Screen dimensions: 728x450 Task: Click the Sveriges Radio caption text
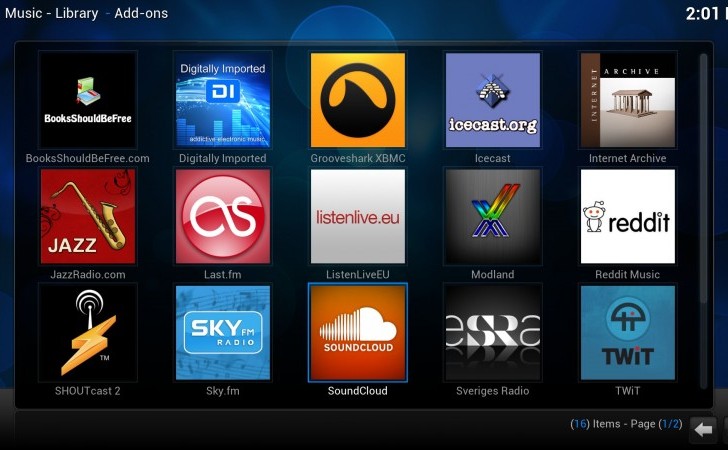click(x=493, y=391)
